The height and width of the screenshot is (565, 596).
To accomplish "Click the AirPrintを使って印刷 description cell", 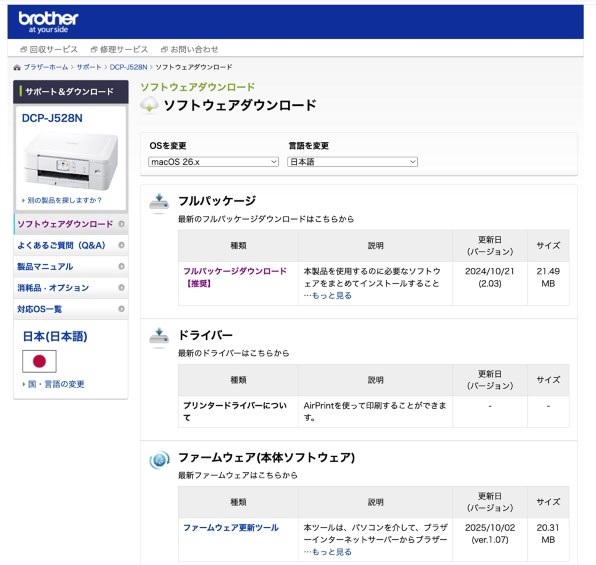I will [x=375, y=411].
